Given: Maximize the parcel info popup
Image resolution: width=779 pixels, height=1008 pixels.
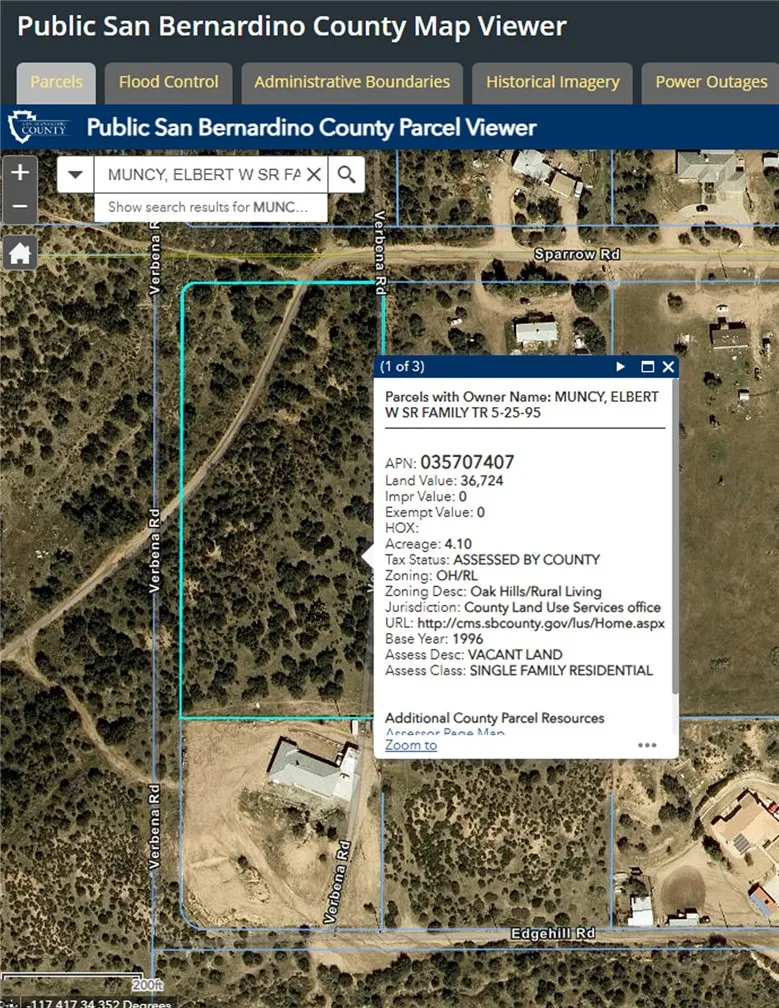Looking at the screenshot, I should (x=648, y=366).
